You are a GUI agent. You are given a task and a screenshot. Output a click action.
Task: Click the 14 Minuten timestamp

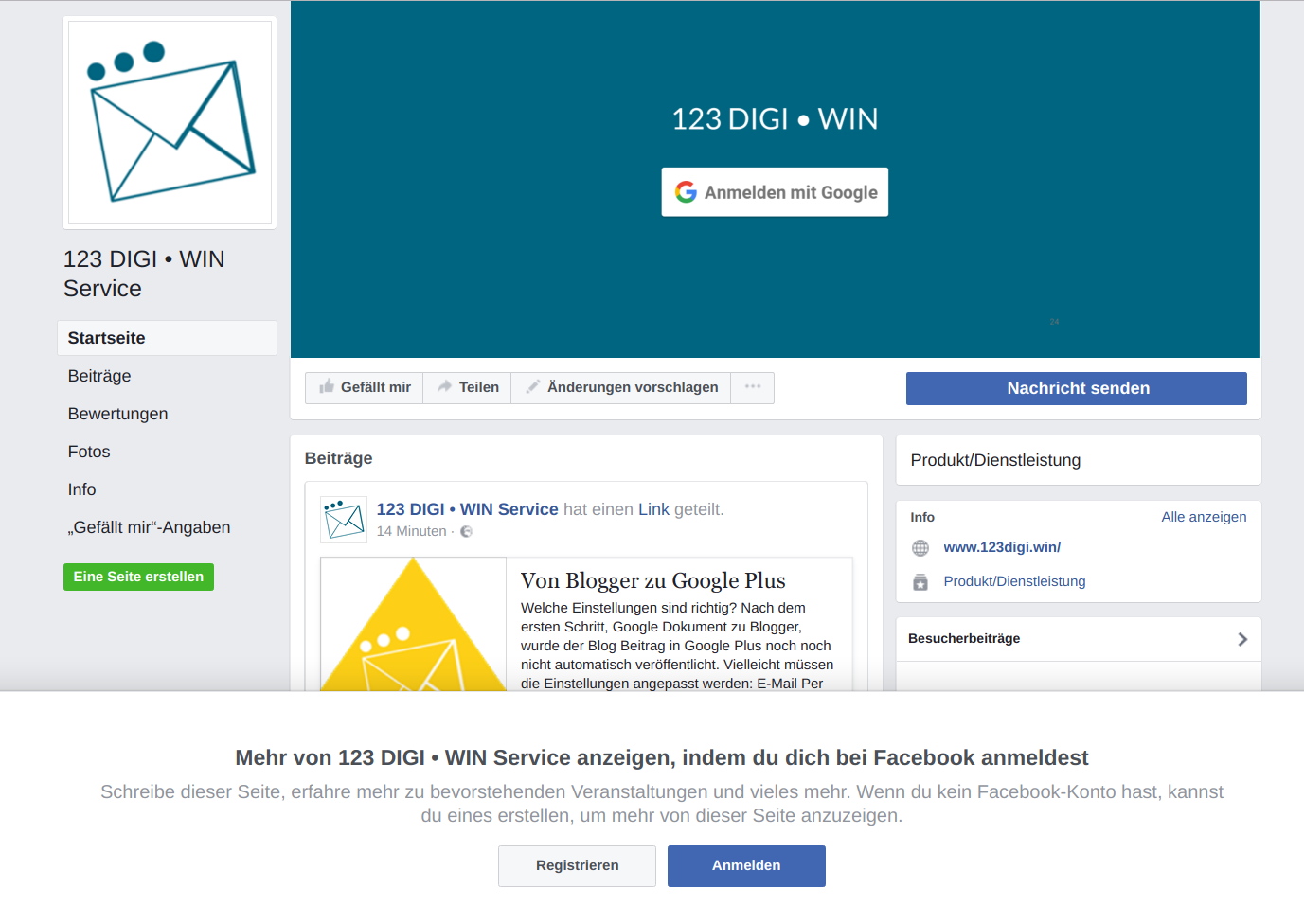(x=411, y=531)
